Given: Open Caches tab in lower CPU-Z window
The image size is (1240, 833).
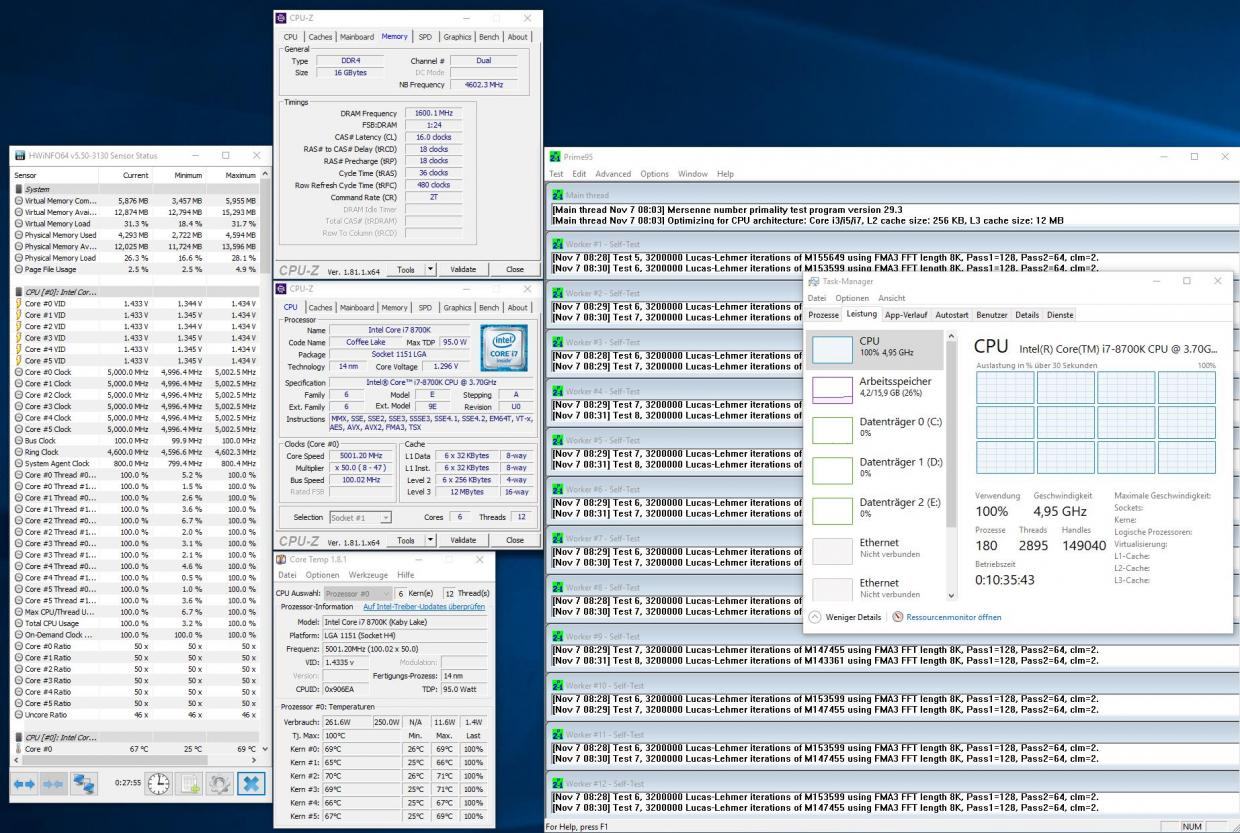Looking at the screenshot, I should point(322,307).
